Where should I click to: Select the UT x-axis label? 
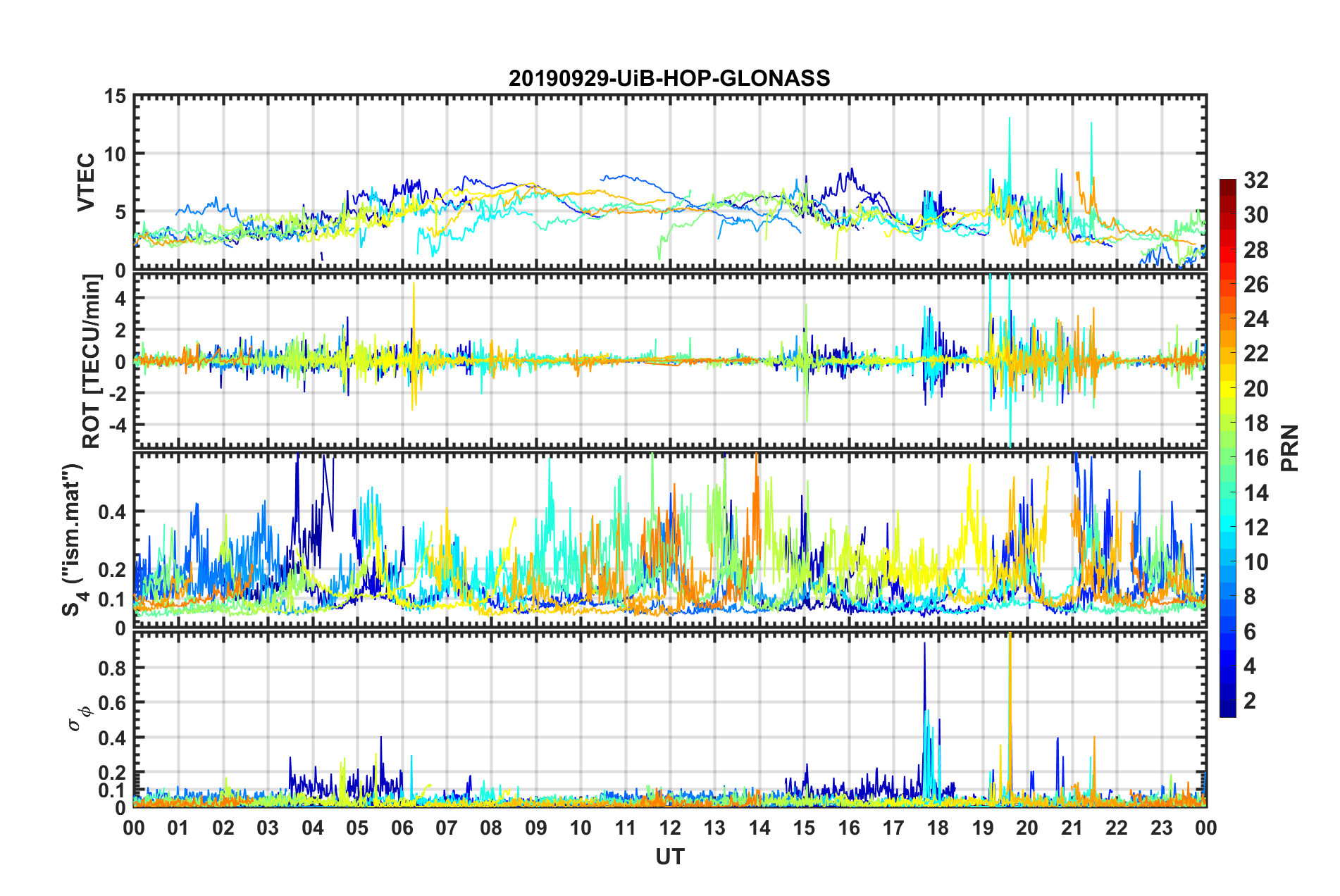pyautogui.click(x=670, y=857)
